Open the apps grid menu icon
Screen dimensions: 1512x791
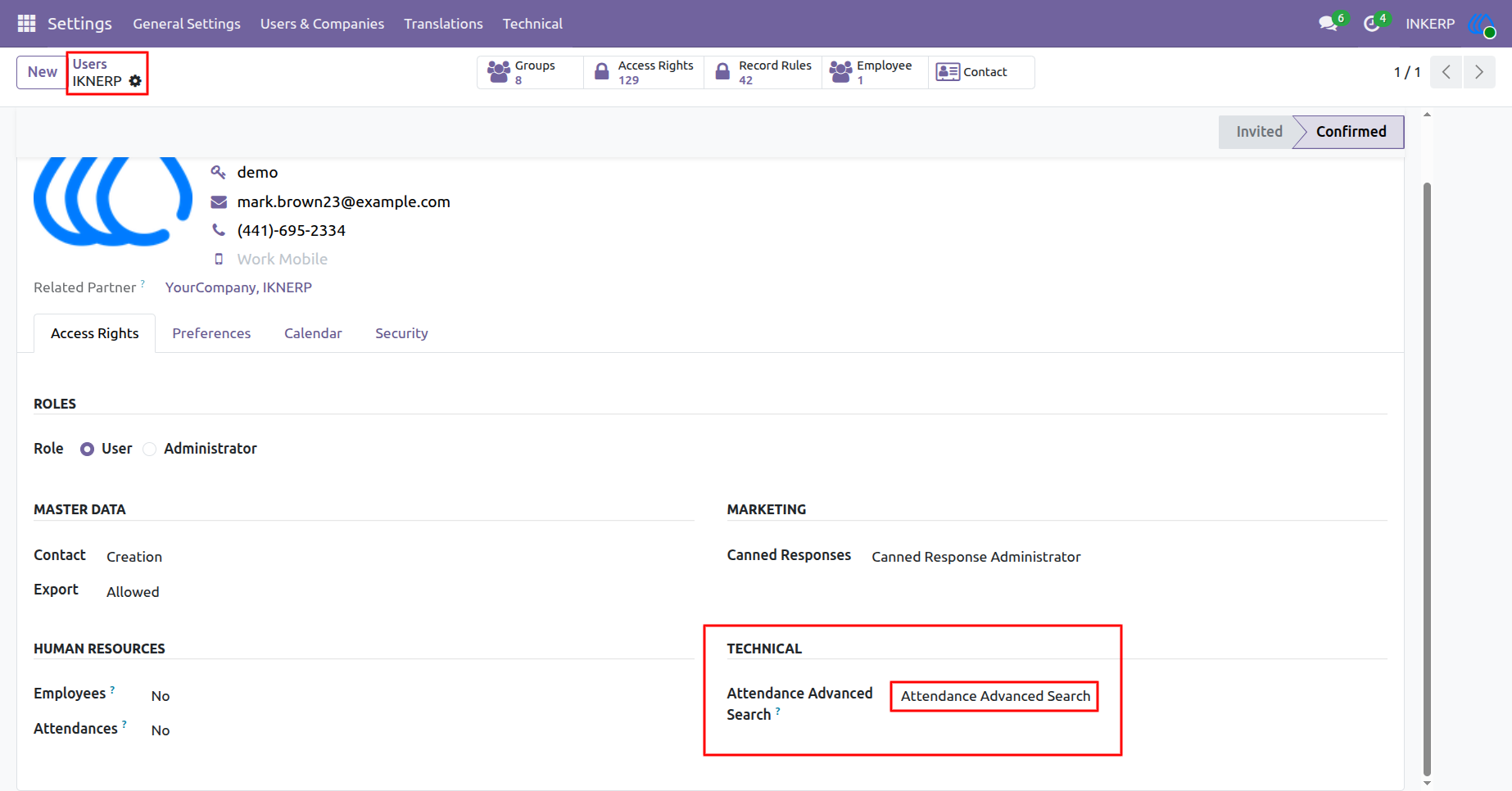click(x=26, y=24)
